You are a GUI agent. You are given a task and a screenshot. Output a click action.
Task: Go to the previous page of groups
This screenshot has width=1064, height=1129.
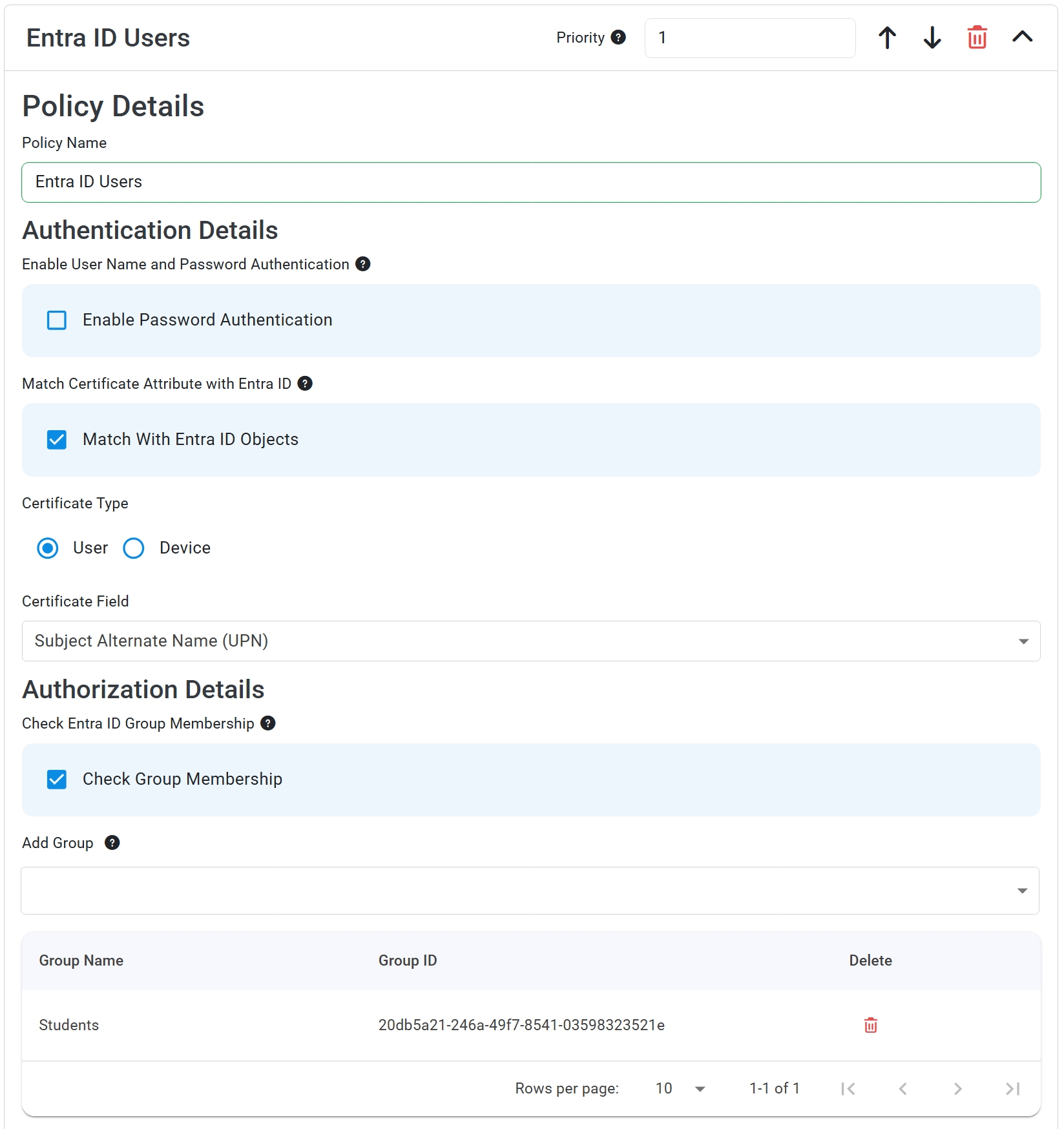coord(903,1089)
